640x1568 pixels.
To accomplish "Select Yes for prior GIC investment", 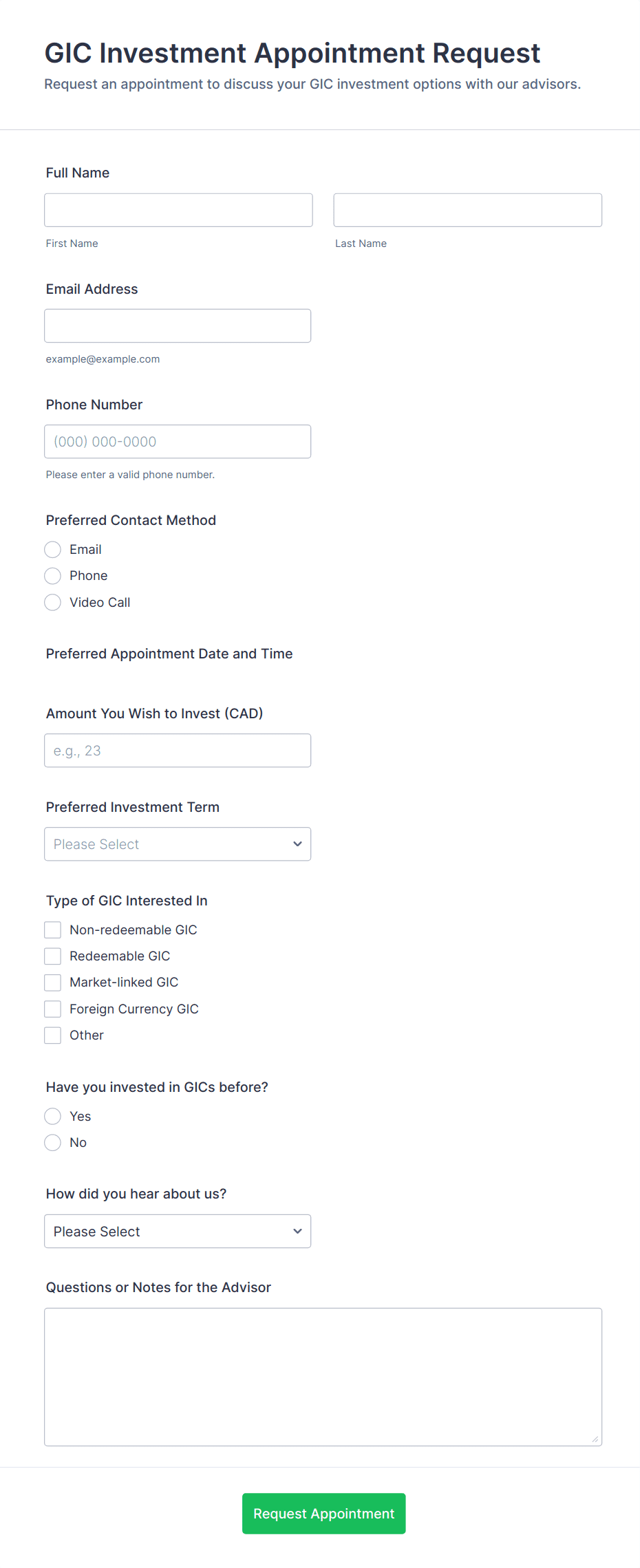I will [53, 1117].
